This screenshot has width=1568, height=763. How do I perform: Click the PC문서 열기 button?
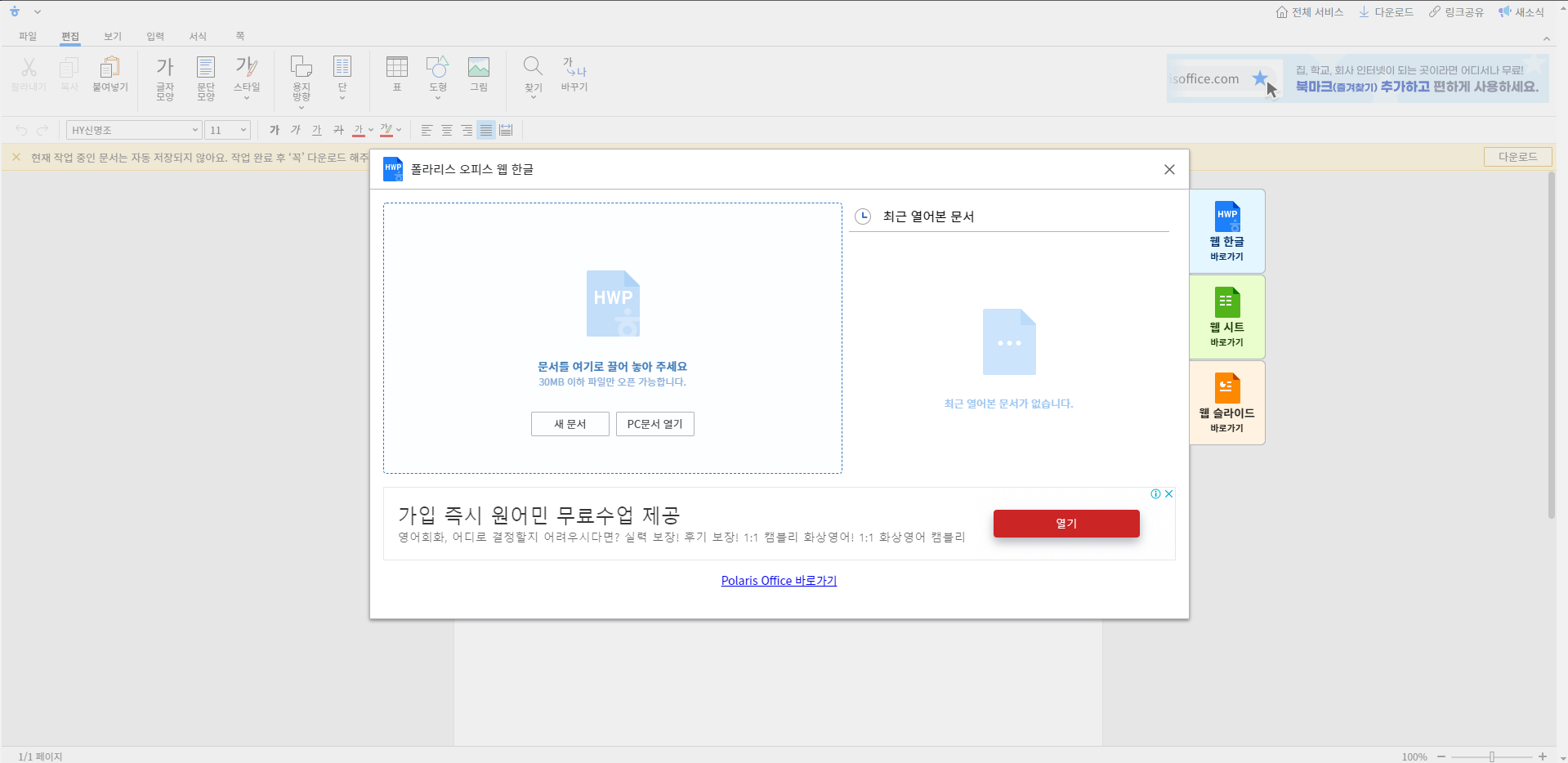tap(655, 424)
